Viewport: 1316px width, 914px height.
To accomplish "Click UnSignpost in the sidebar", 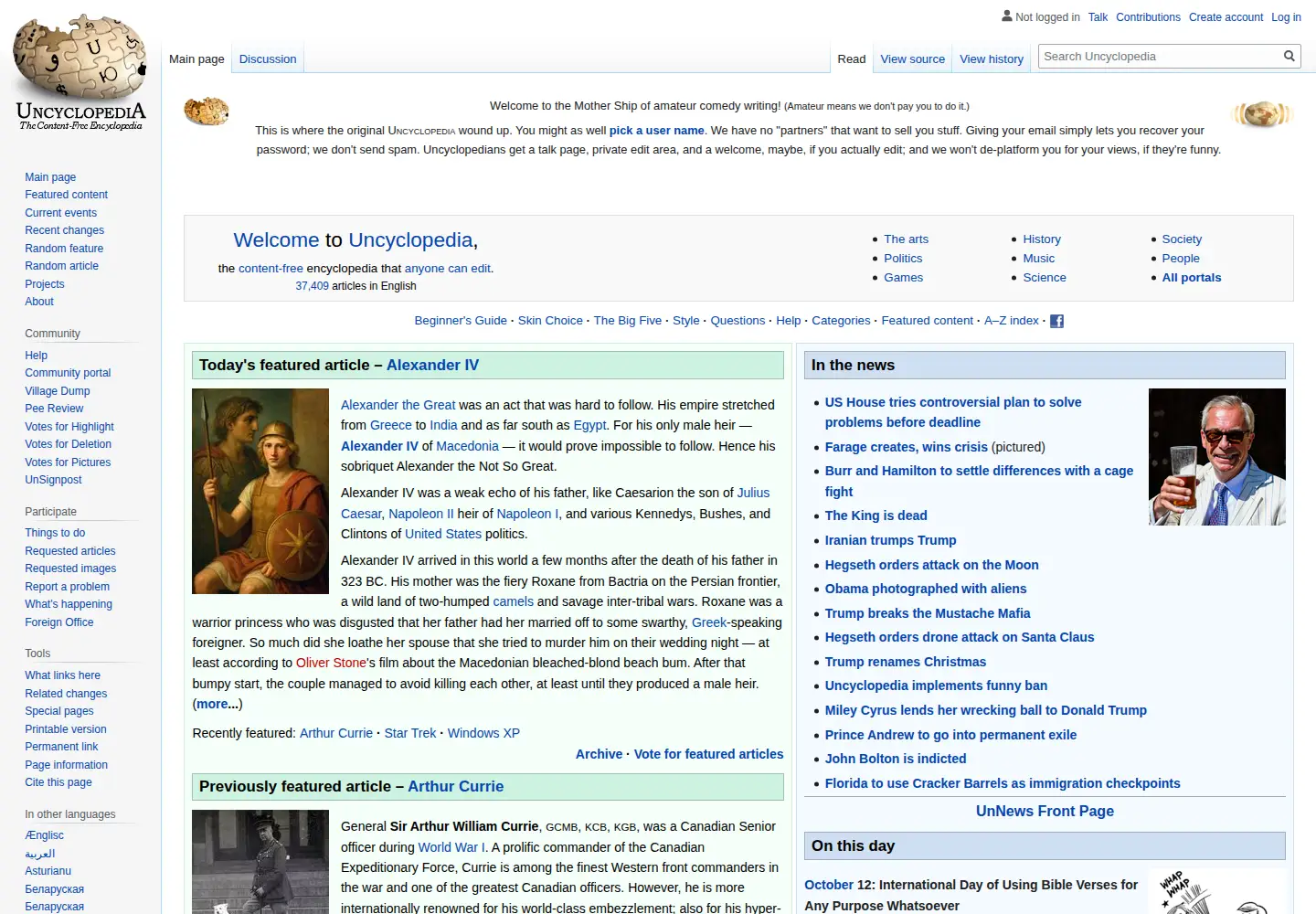I will [53, 480].
